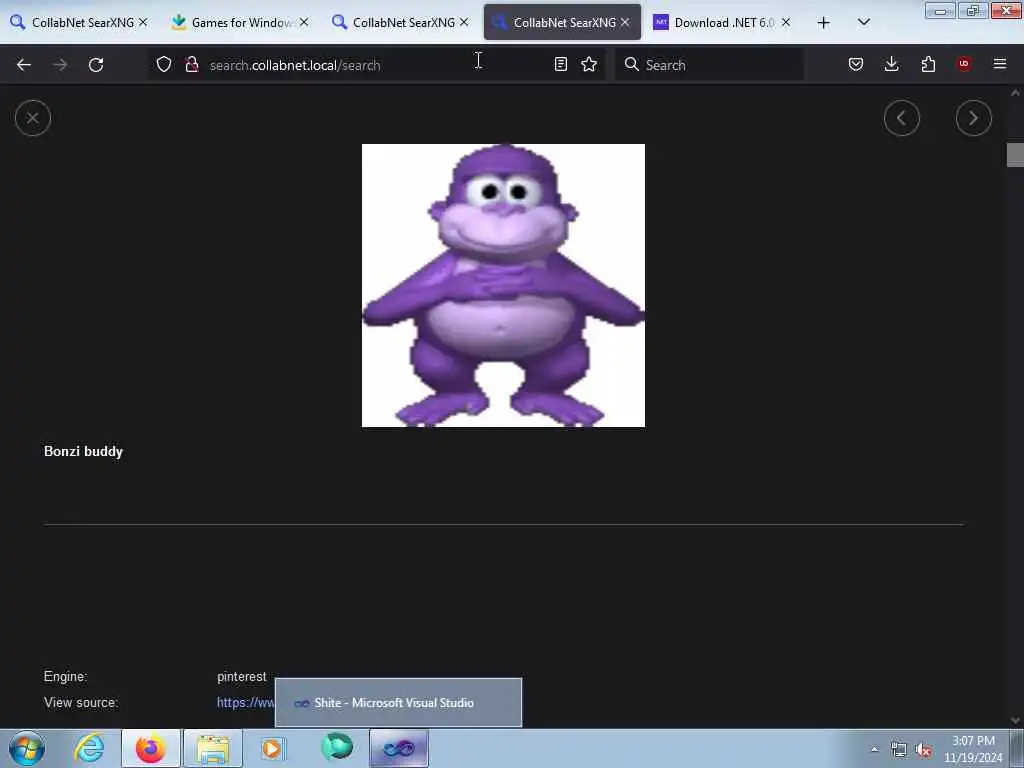This screenshot has width=1024, height=768.
Task: Click the 'pinterest' engine value
Action: (242, 677)
